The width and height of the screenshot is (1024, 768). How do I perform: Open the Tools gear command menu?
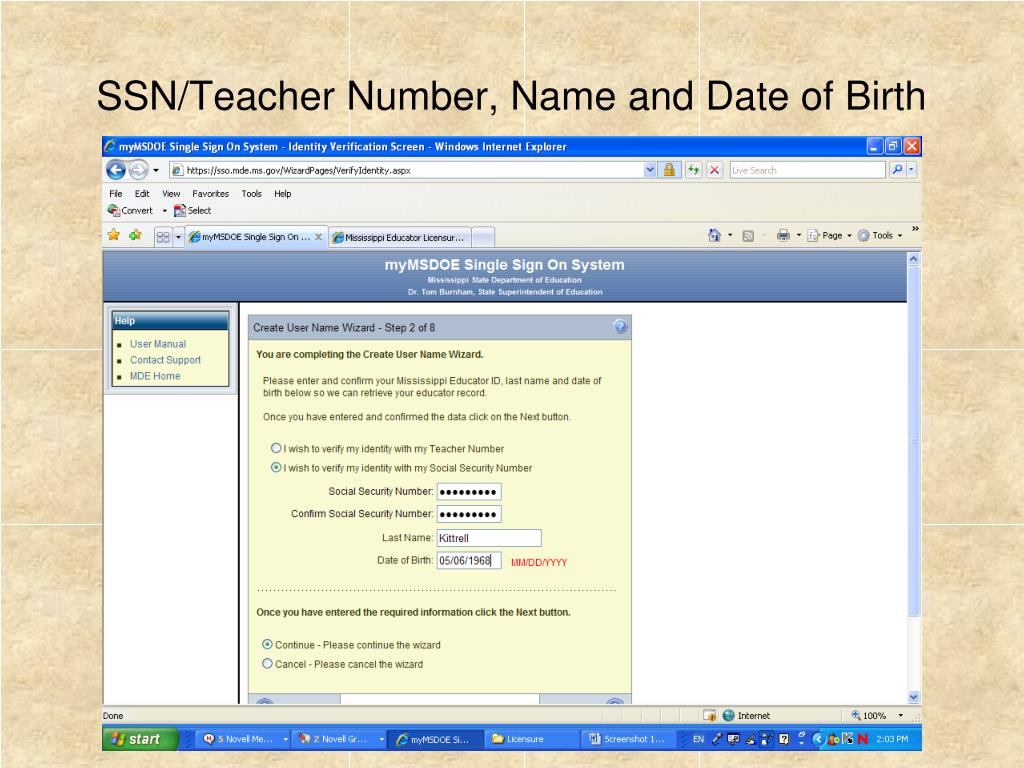pyautogui.click(x=880, y=236)
